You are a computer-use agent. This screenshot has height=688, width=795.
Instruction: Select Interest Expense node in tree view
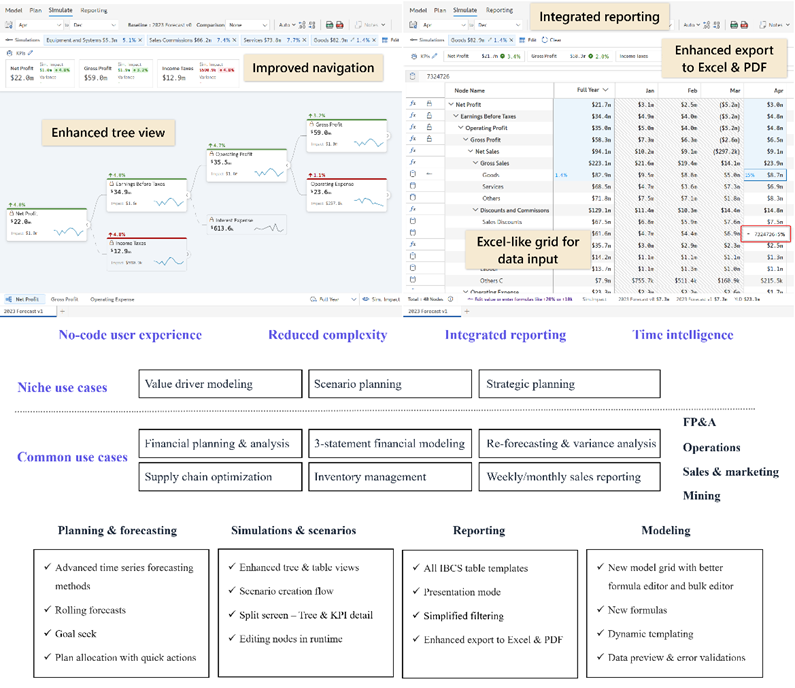247,225
